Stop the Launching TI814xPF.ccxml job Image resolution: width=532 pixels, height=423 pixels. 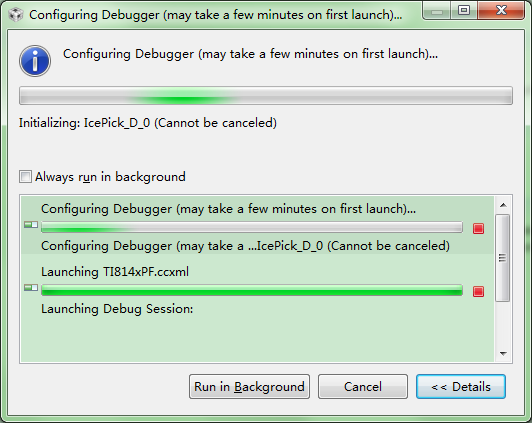coord(478,291)
